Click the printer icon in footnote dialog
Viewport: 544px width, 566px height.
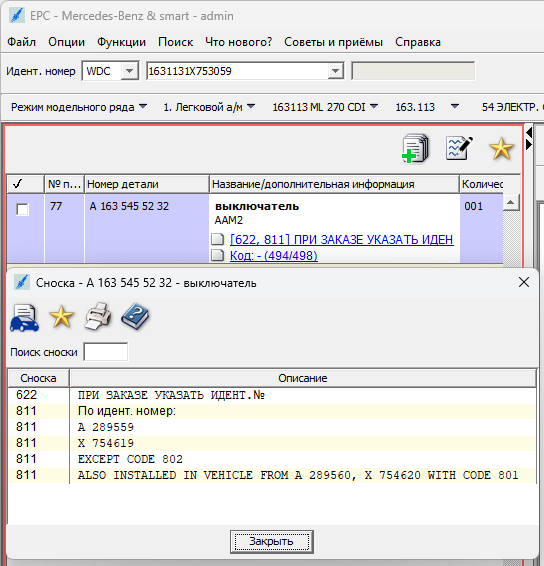tap(98, 317)
